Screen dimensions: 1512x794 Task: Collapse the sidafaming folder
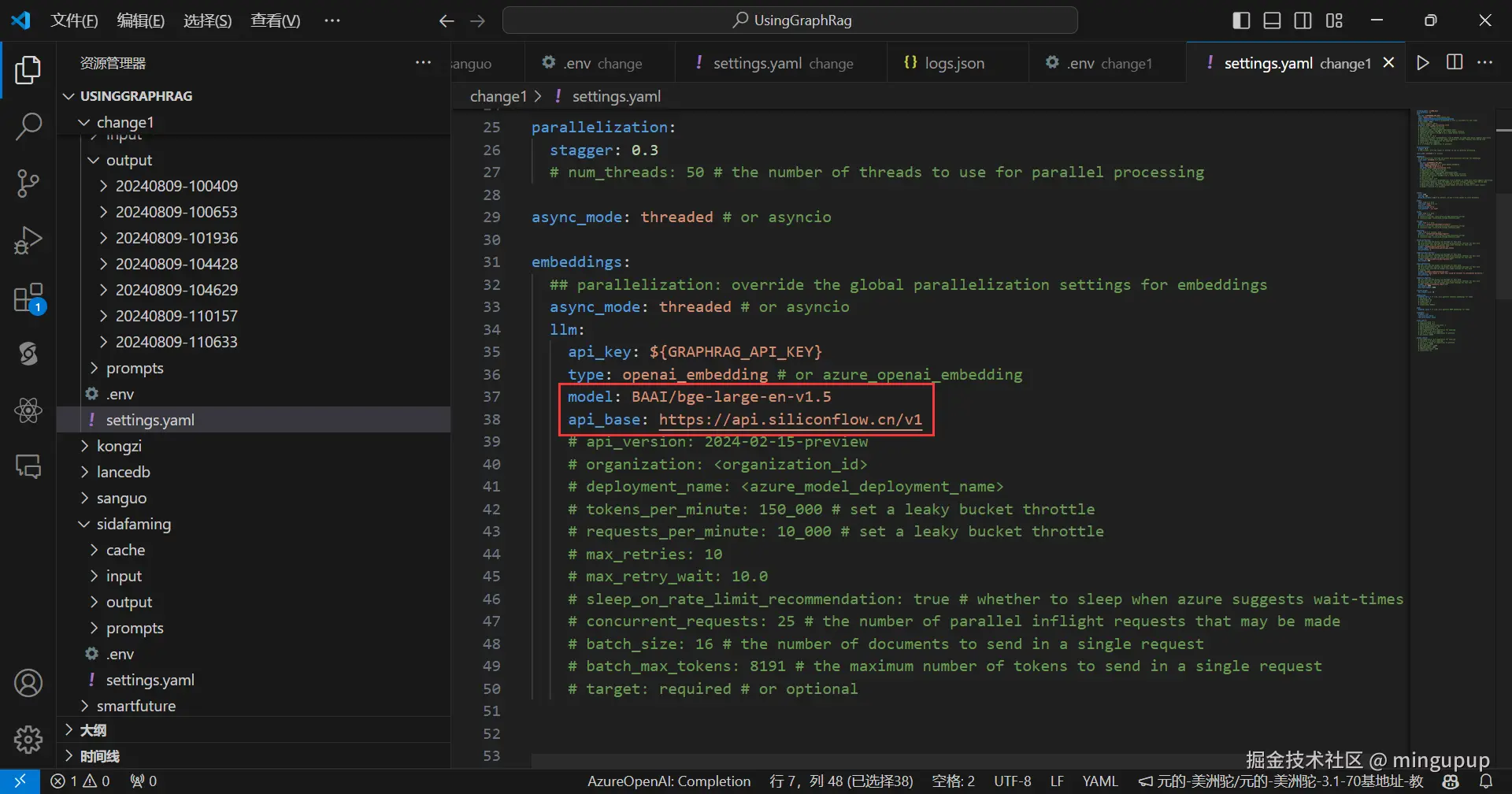[133, 524]
